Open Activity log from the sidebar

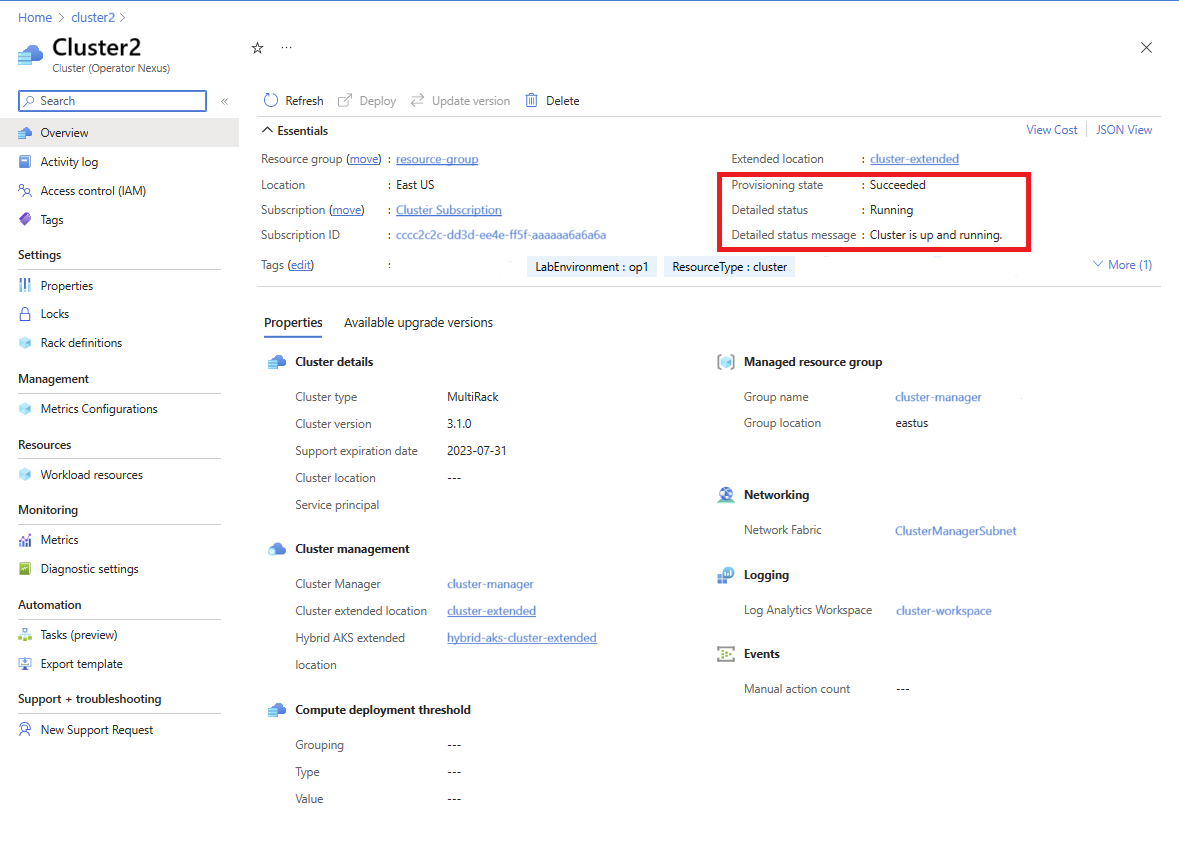click(69, 162)
